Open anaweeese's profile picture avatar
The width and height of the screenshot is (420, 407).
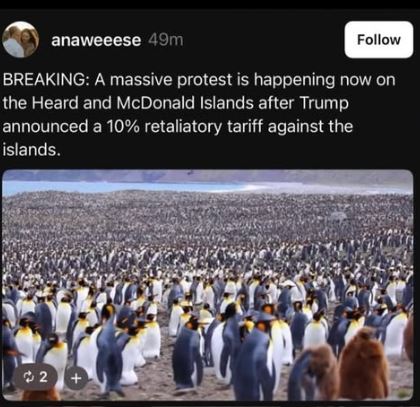point(21,40)
